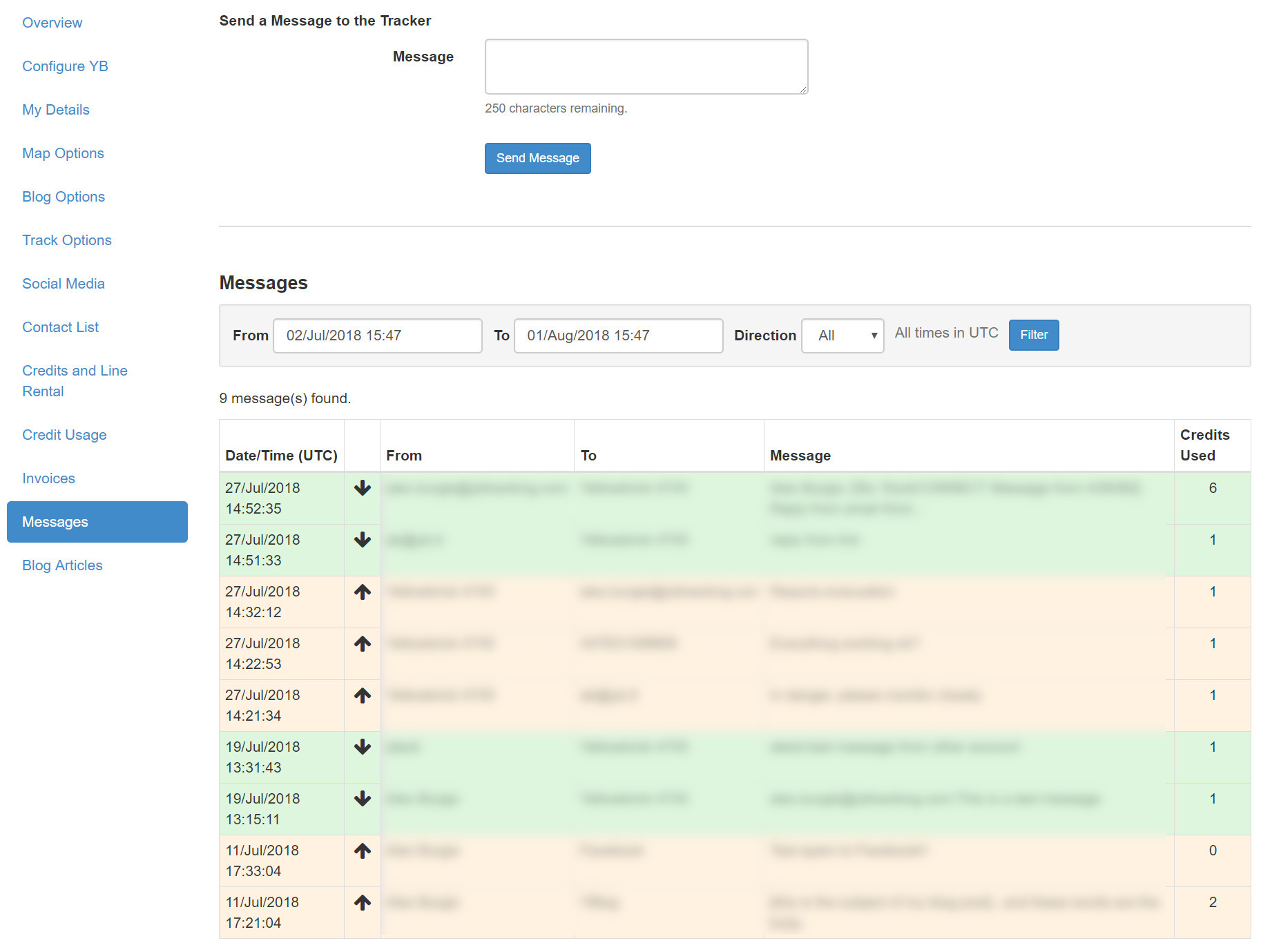
Task: Click the up arrow icon in the 27/Jul/2018 14:32:12 row
Action: (x=363, y=592)
